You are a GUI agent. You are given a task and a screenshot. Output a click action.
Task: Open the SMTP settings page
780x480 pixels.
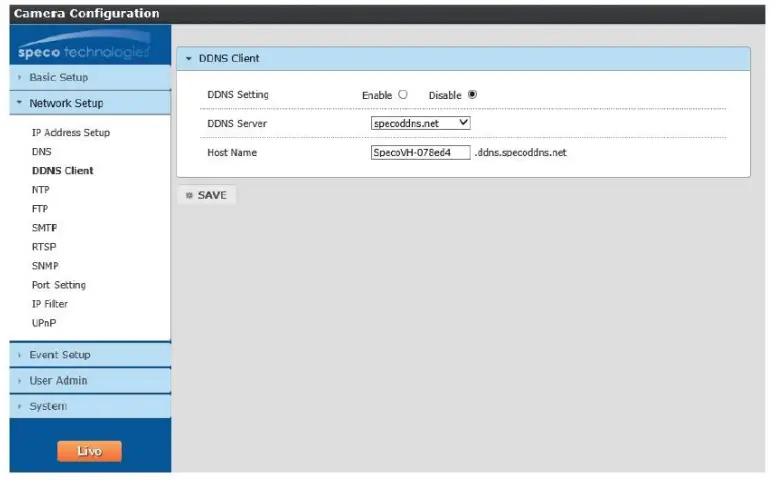coord(44,228)
